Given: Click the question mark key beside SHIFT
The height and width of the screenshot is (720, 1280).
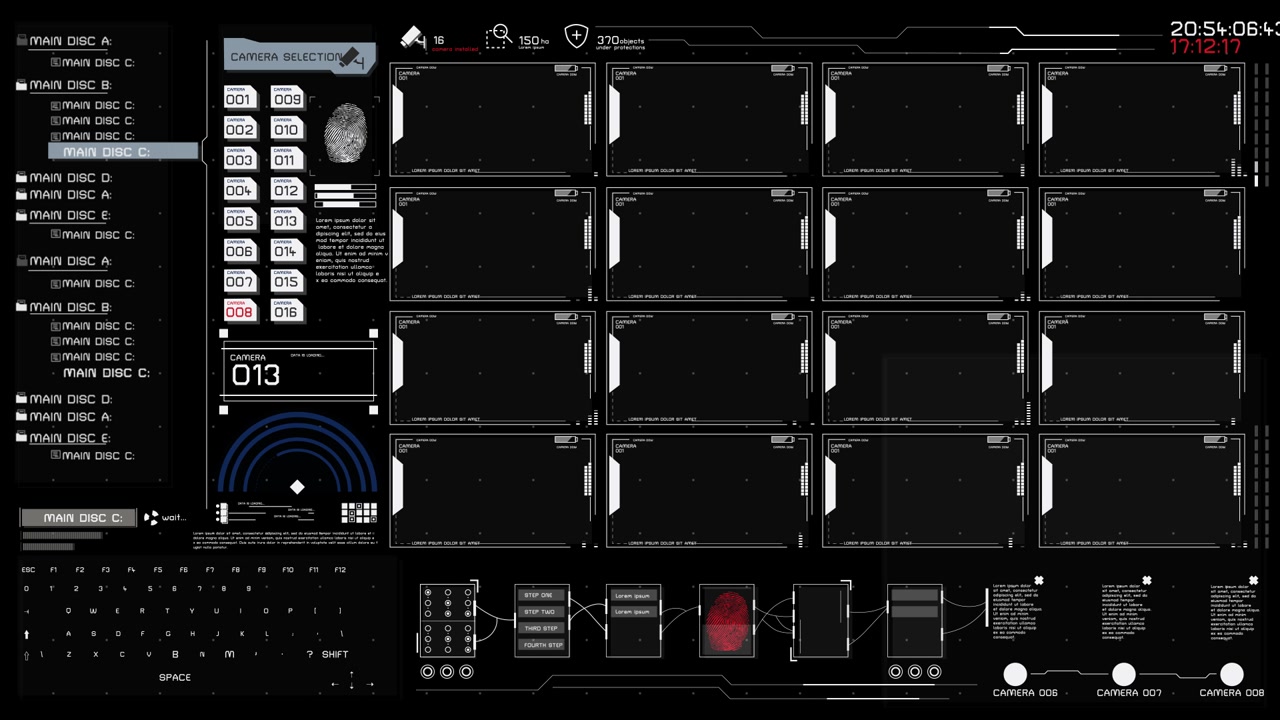Looking at the screenshot, I should pyautogui.click(x=309, y=654).
